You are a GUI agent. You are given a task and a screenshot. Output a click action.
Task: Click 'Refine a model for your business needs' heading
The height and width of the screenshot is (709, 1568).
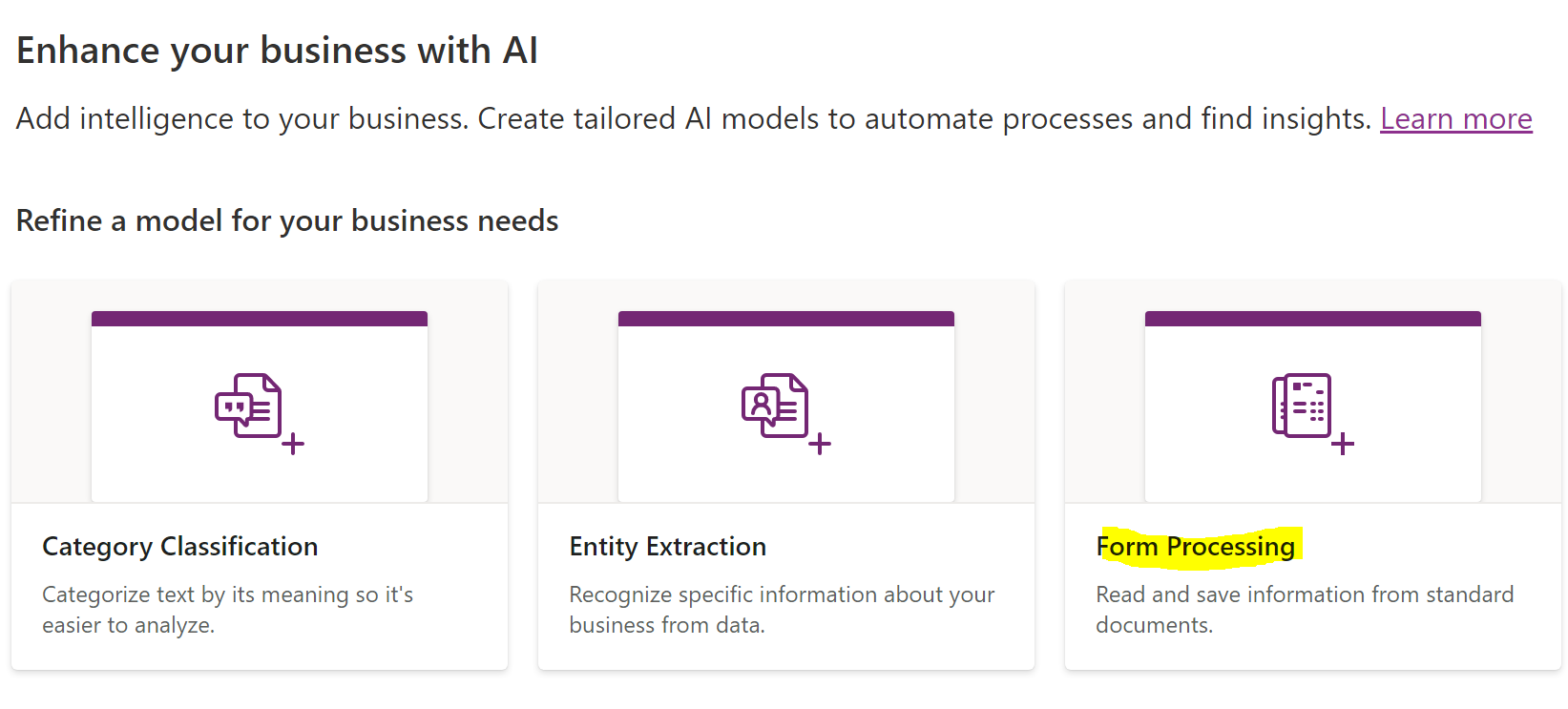(287, 221)
